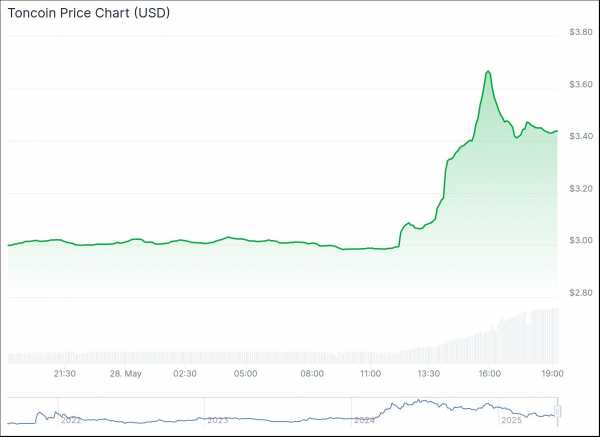The image size is (600, 437).
Task: Click the 2024 label in range navigator
Action: click(x=364, y=420)
